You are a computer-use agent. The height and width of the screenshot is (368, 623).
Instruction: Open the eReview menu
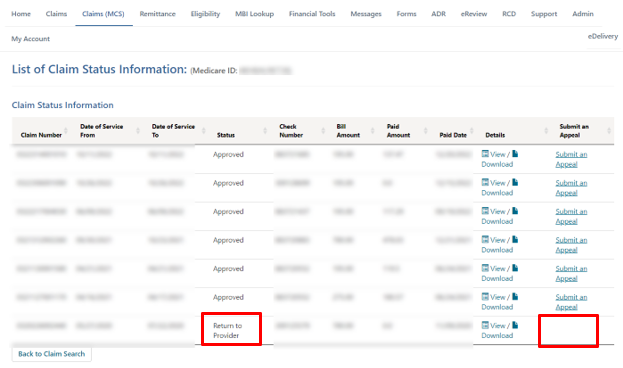click(x=474, y=14)
